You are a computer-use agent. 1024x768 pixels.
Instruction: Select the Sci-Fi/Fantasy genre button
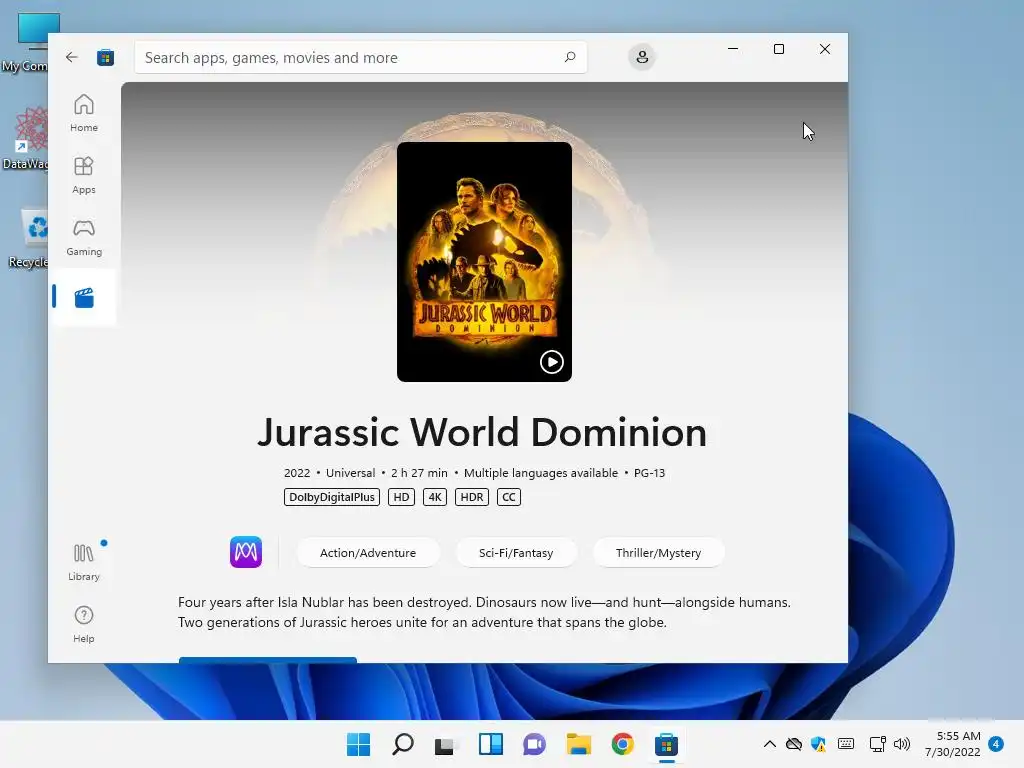(516, 552)
